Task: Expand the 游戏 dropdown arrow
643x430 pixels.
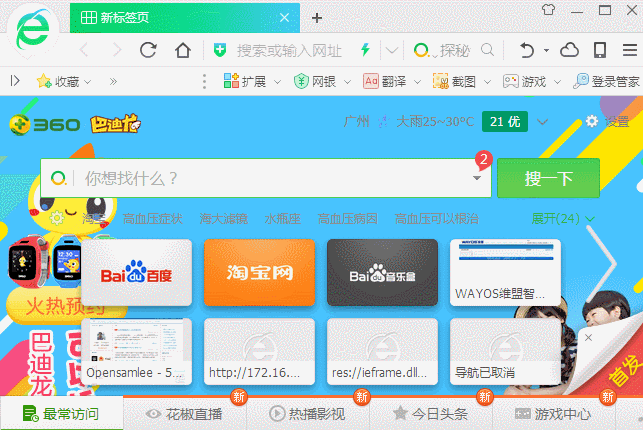Action: pyautogui.click(x=557, y=82)
